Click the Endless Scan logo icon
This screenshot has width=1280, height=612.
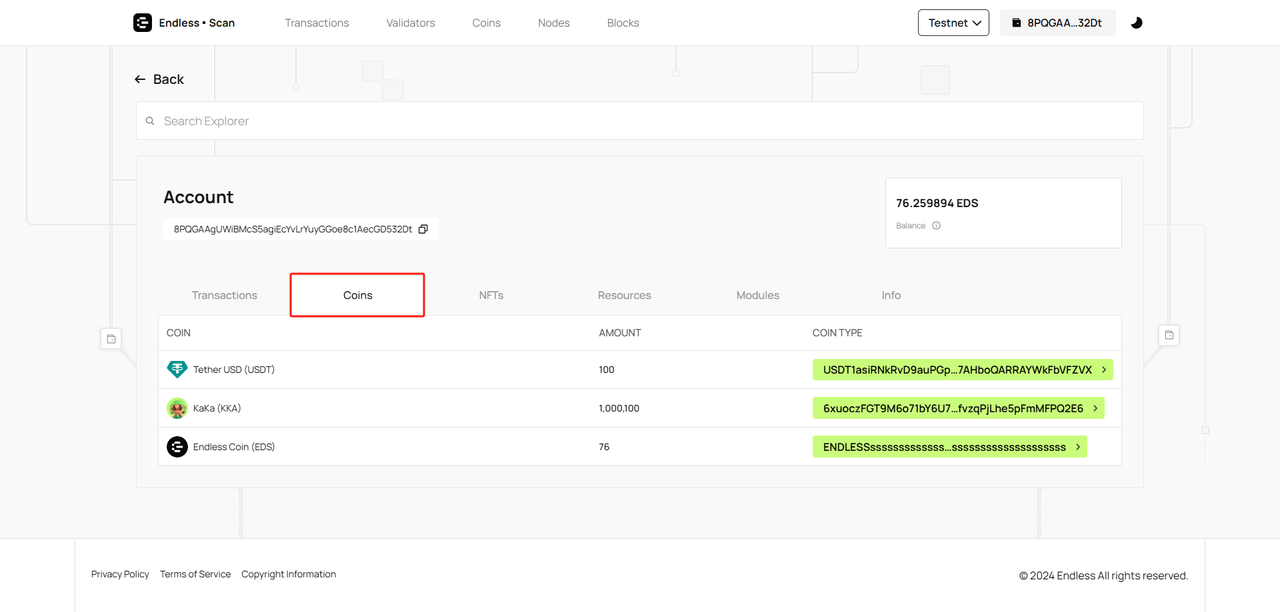[143, 22]
